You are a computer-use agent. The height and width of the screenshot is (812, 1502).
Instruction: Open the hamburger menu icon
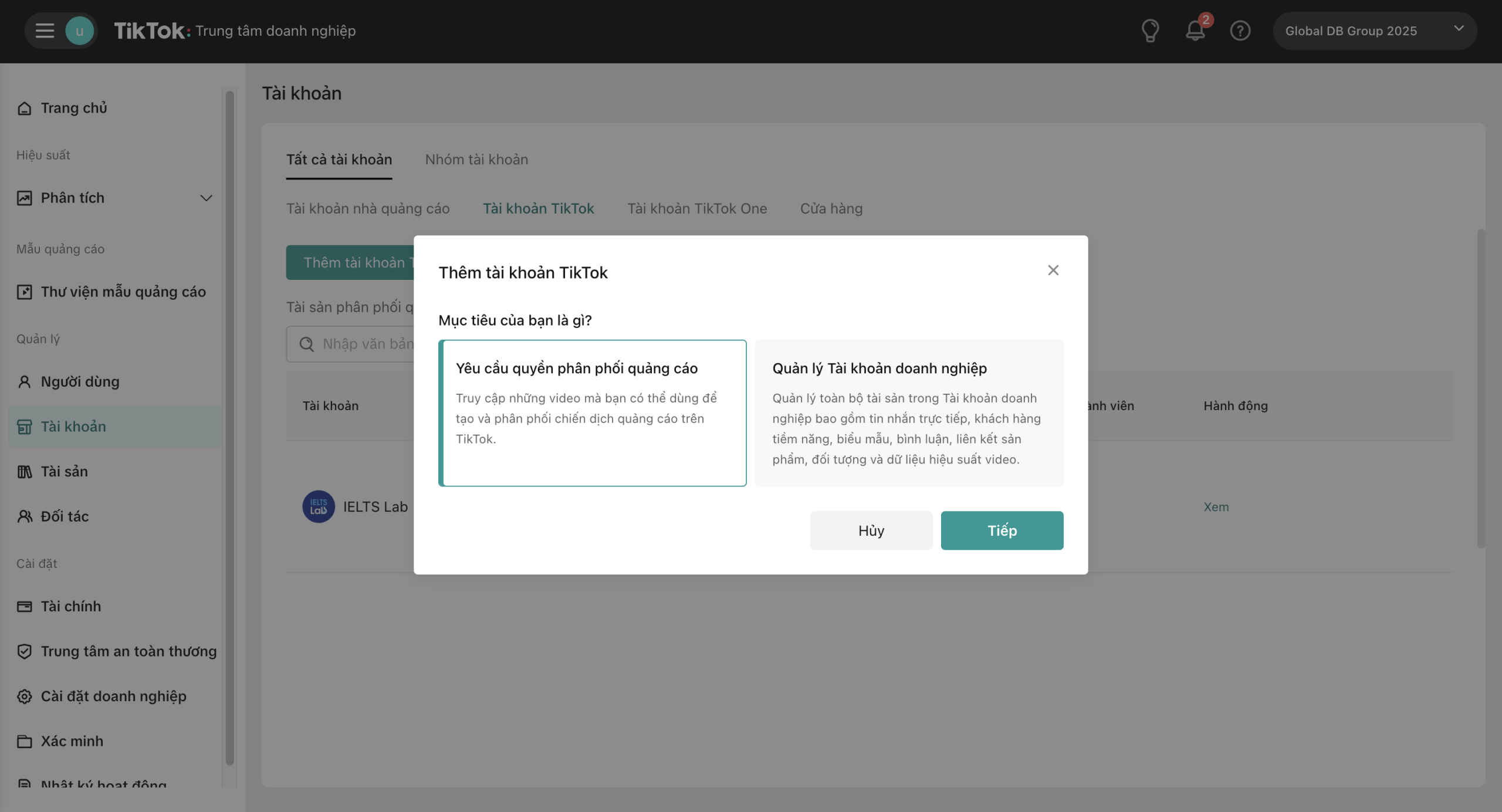click(x=45, y=31)
